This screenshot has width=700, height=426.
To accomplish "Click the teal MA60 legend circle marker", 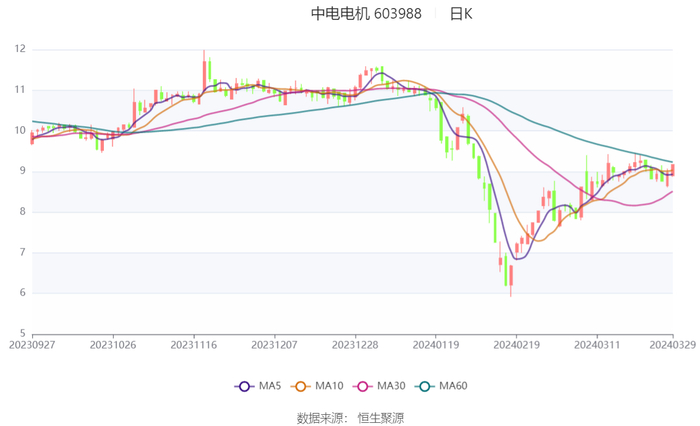I will click(x=424, y=386).
